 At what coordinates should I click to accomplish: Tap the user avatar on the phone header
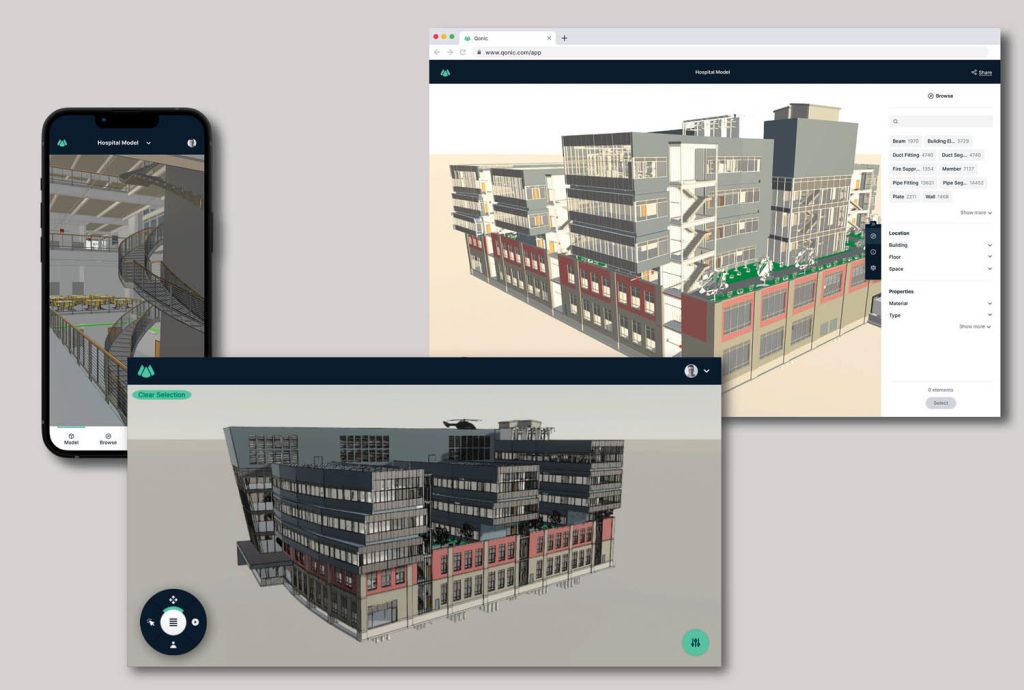(190, 141)
